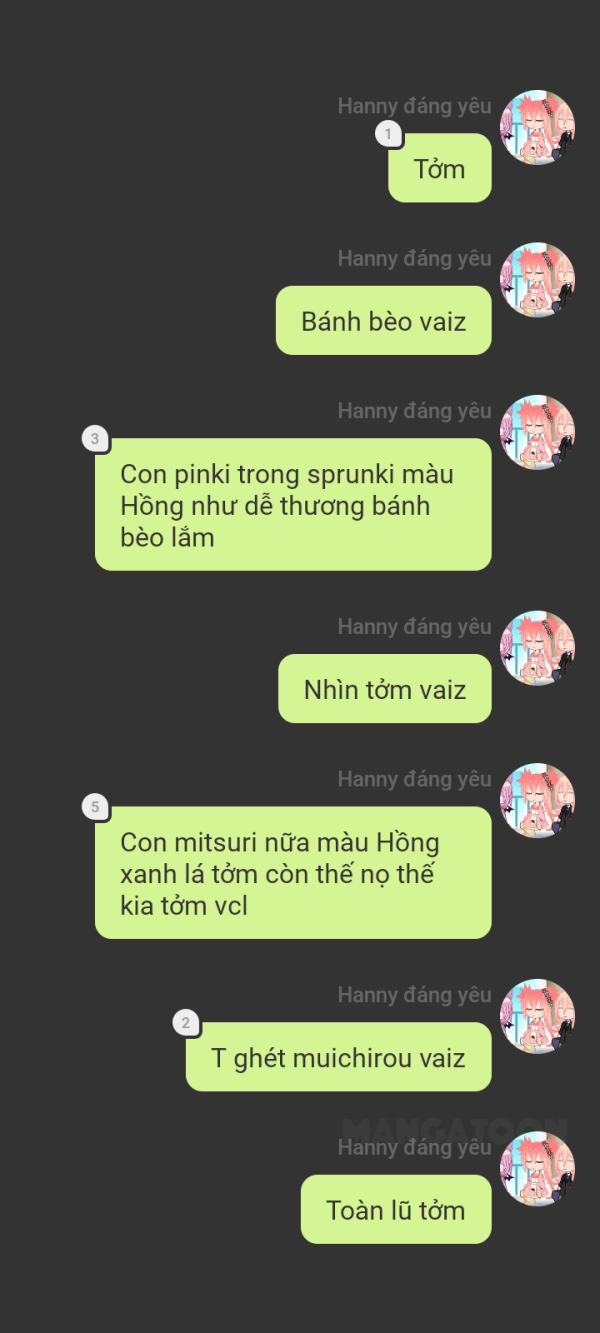Tap the comment count badge showing 5

point(95,807)
